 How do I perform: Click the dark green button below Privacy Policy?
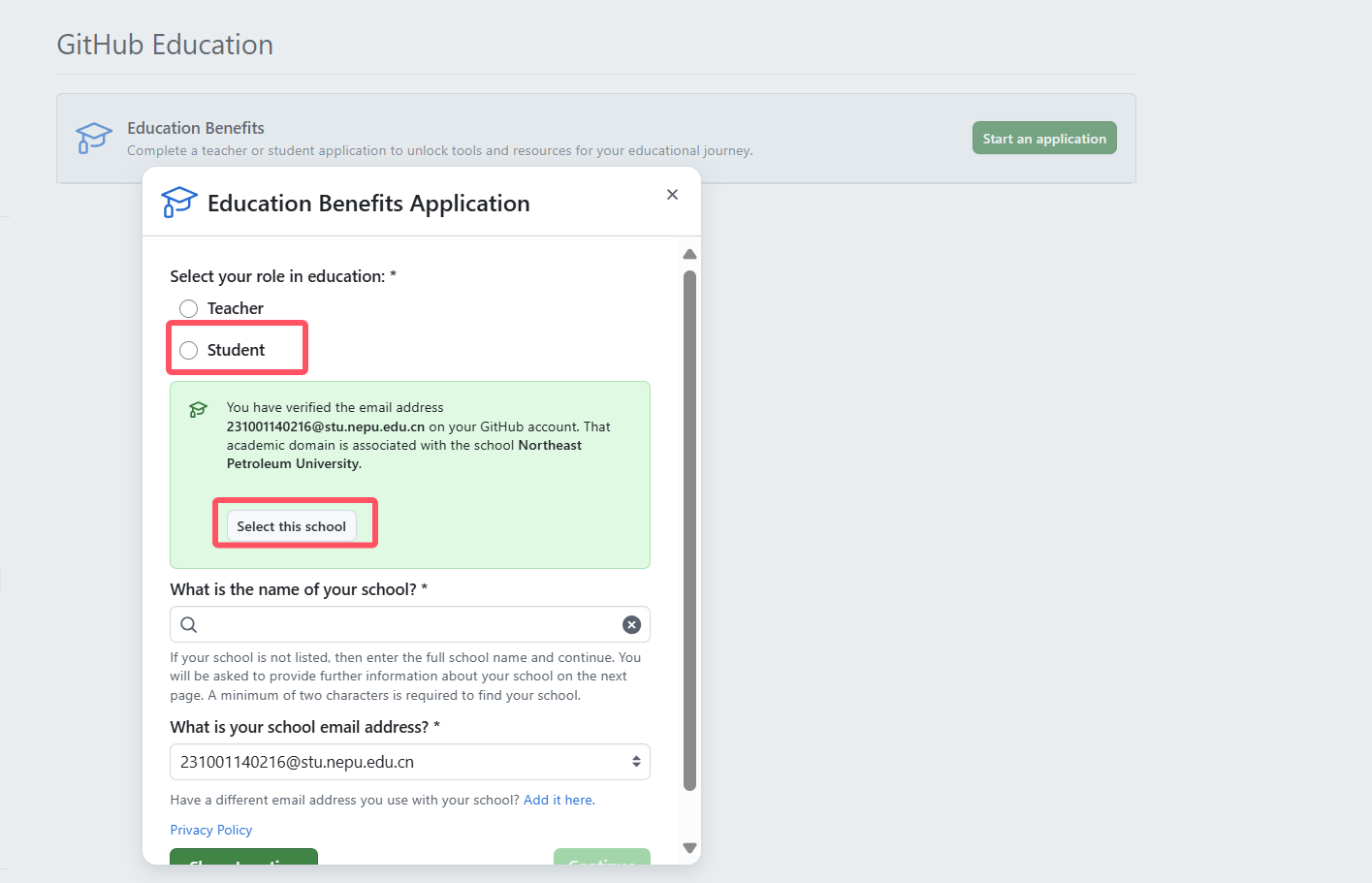point(243,857)
